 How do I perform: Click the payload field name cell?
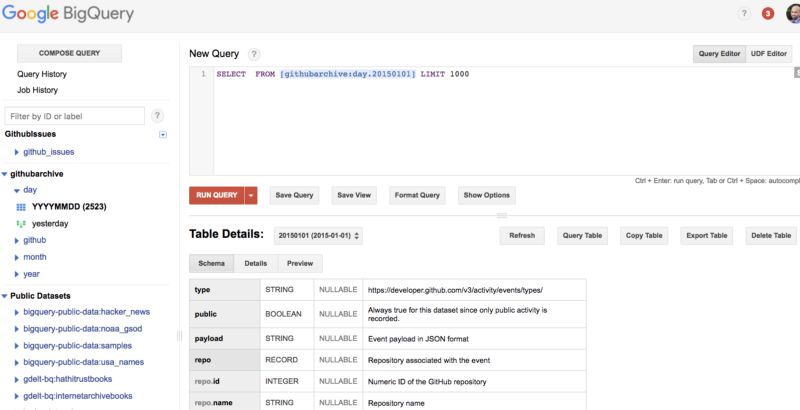[224, 339]
